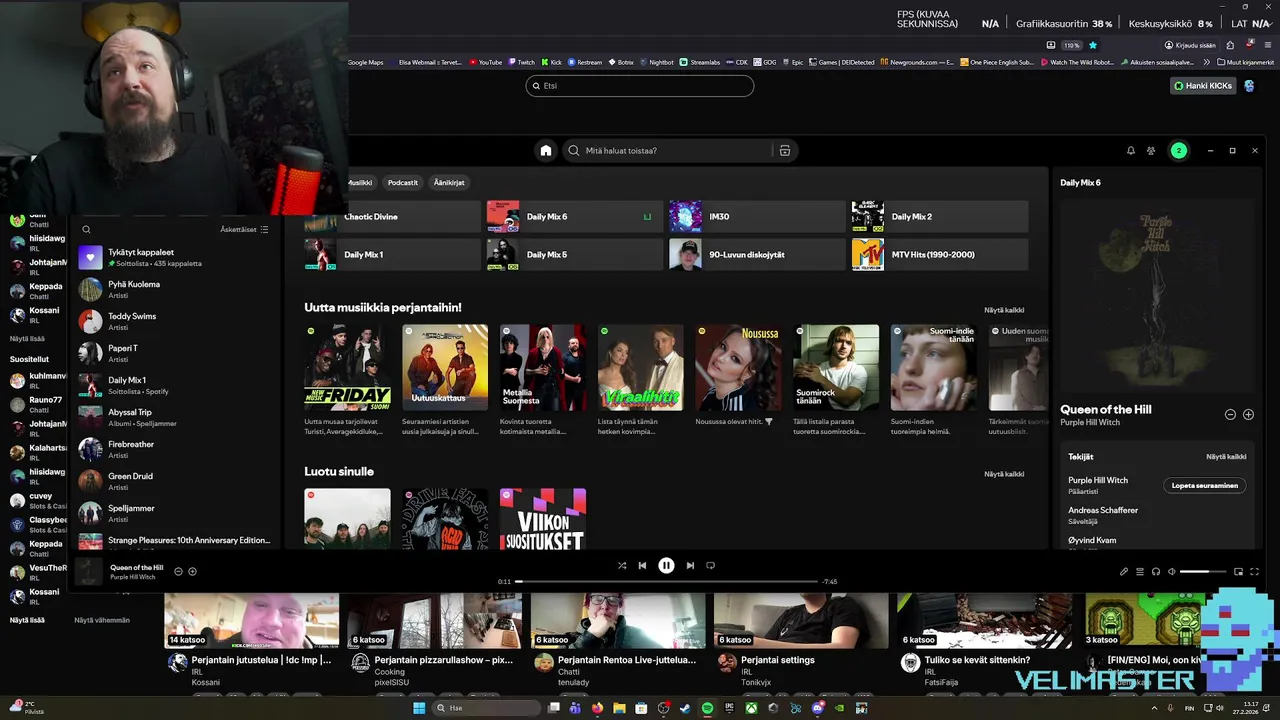Open lyrics microphone icon in player

1124,572
